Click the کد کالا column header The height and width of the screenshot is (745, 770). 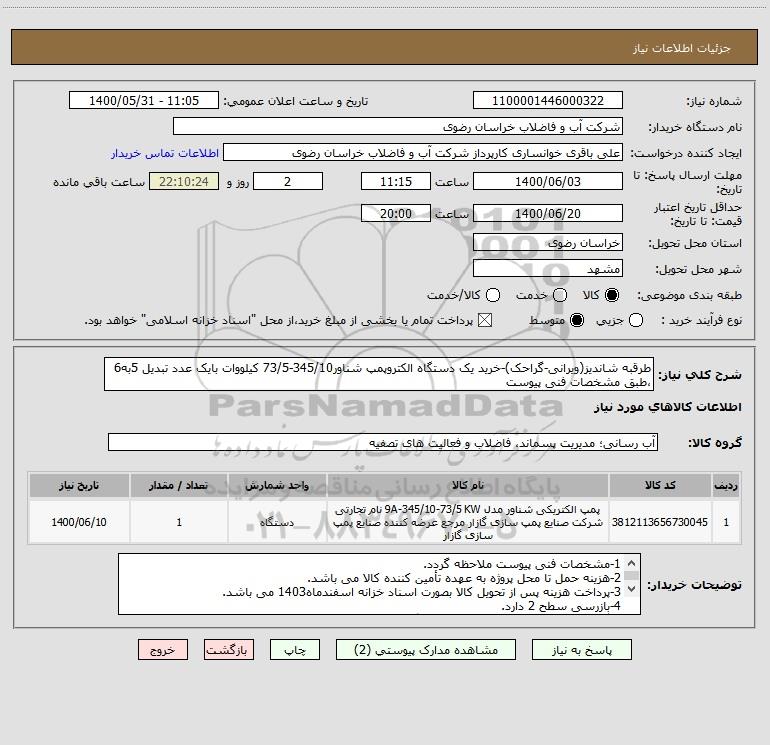660,485
